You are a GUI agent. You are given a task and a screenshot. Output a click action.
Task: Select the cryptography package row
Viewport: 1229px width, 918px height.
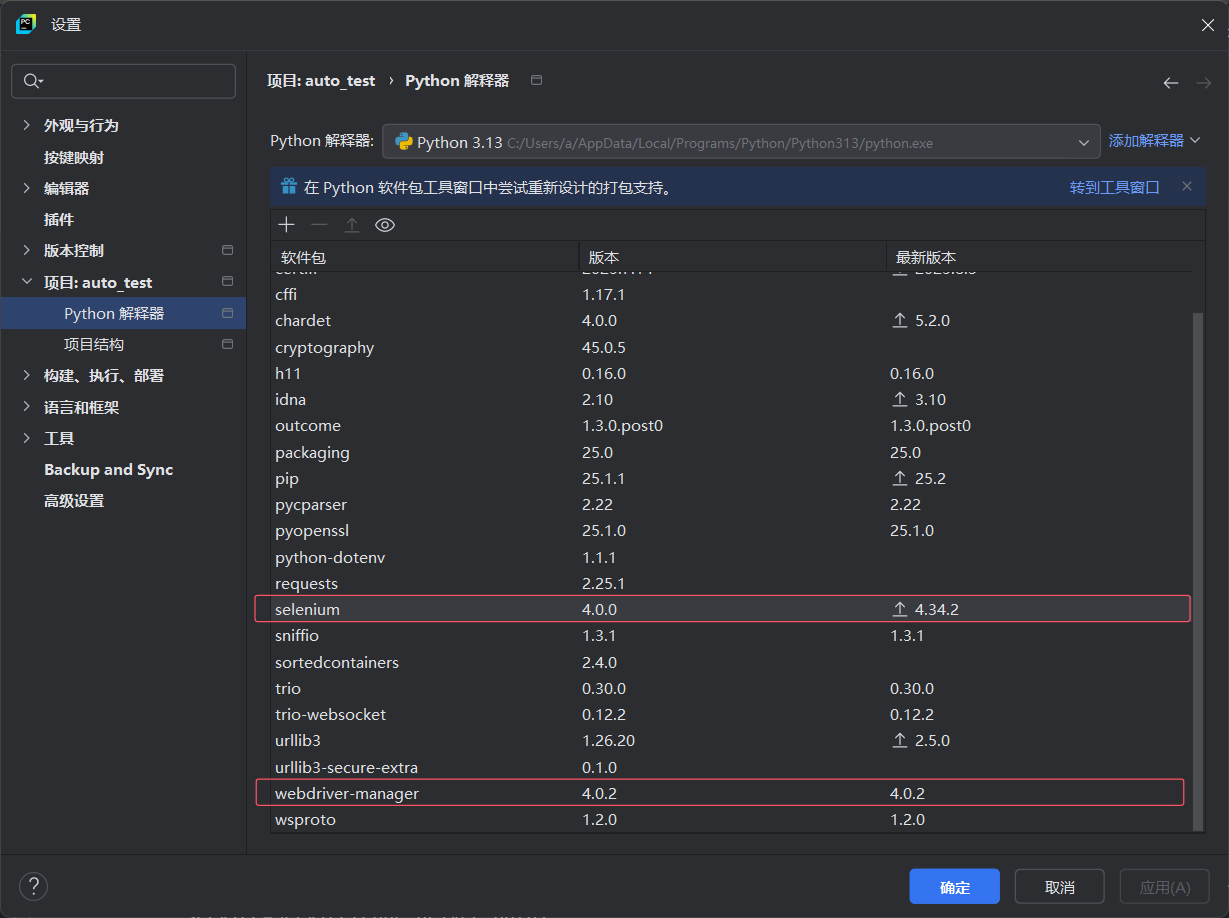[x=731, y=348]
